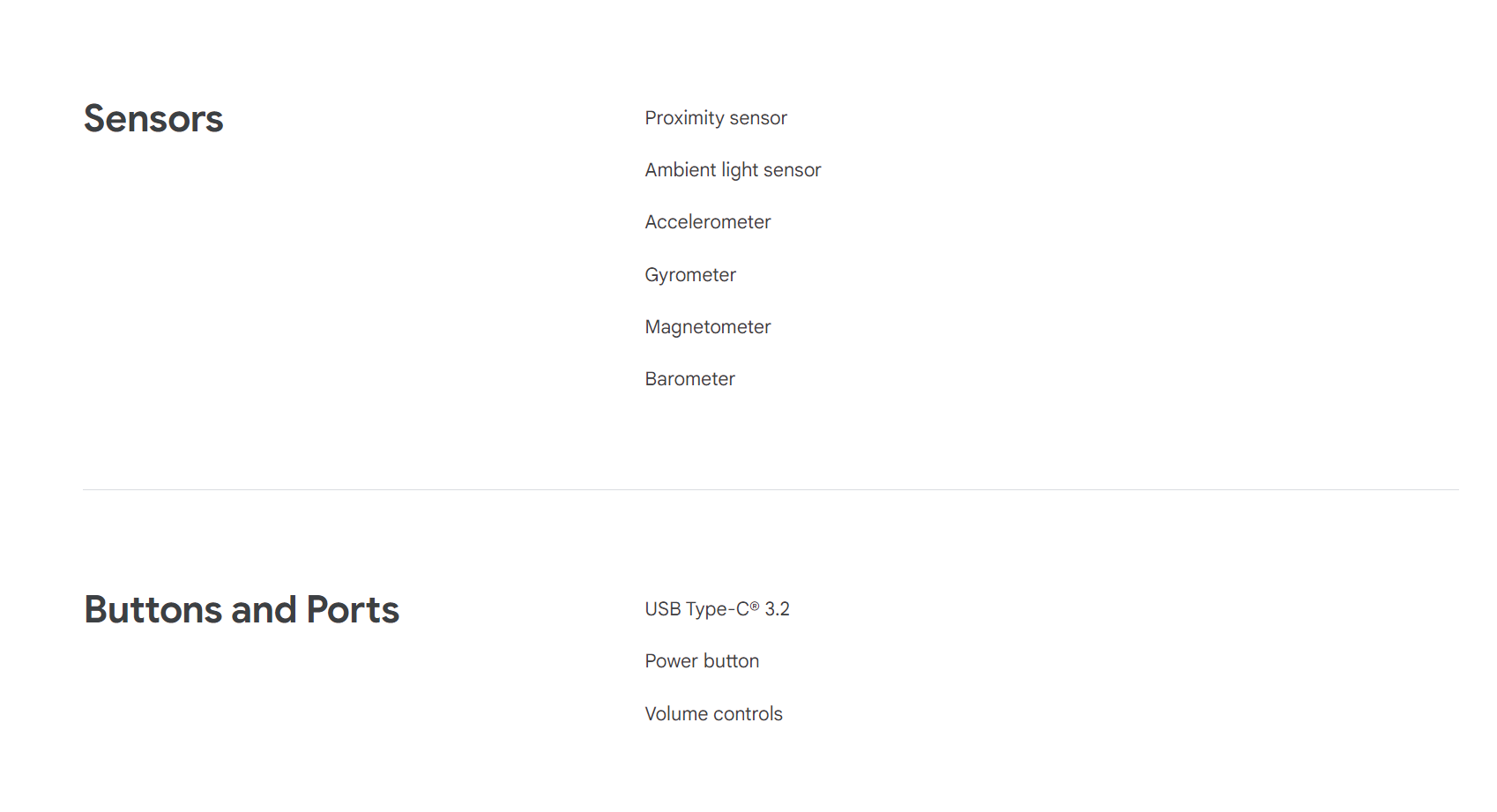Click the Gyrometer list item

click(690, 275)
